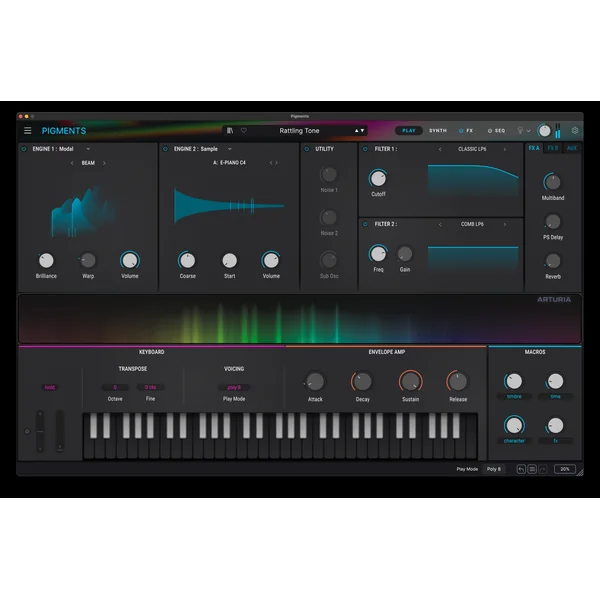Select the next preset with the down arrow
Viewport: 600px width, 600px height.
click(362, 130)
